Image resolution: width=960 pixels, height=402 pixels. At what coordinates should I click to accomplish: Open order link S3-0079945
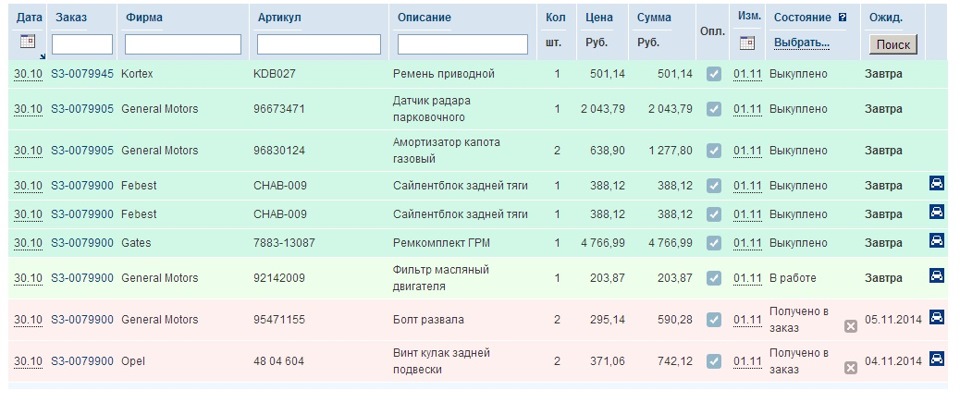82,74
